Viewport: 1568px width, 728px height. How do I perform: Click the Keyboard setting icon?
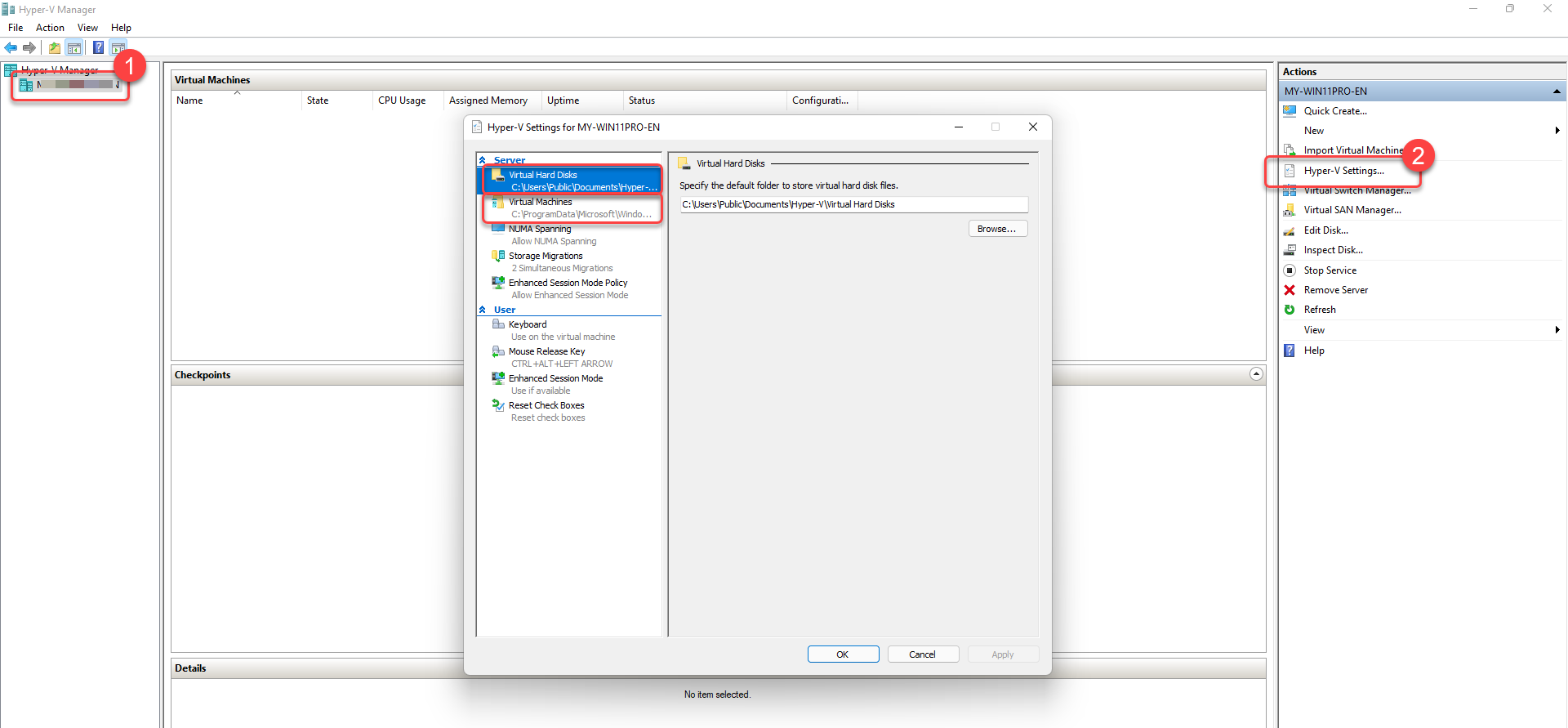(498, 324)
